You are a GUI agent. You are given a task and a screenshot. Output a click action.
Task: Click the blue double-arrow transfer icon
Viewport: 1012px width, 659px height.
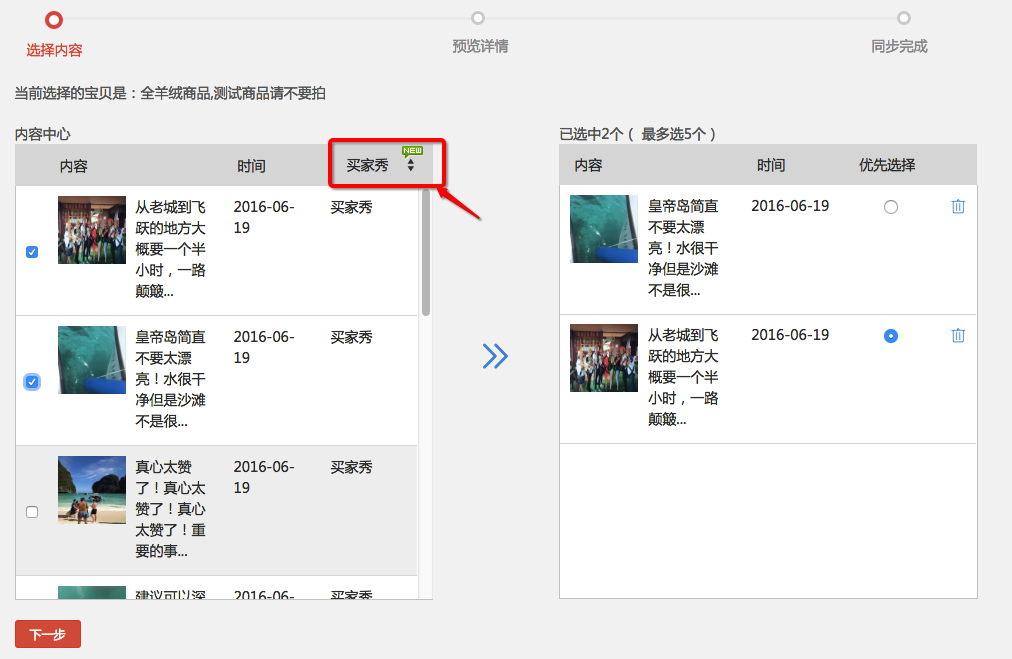pos(494,356)
